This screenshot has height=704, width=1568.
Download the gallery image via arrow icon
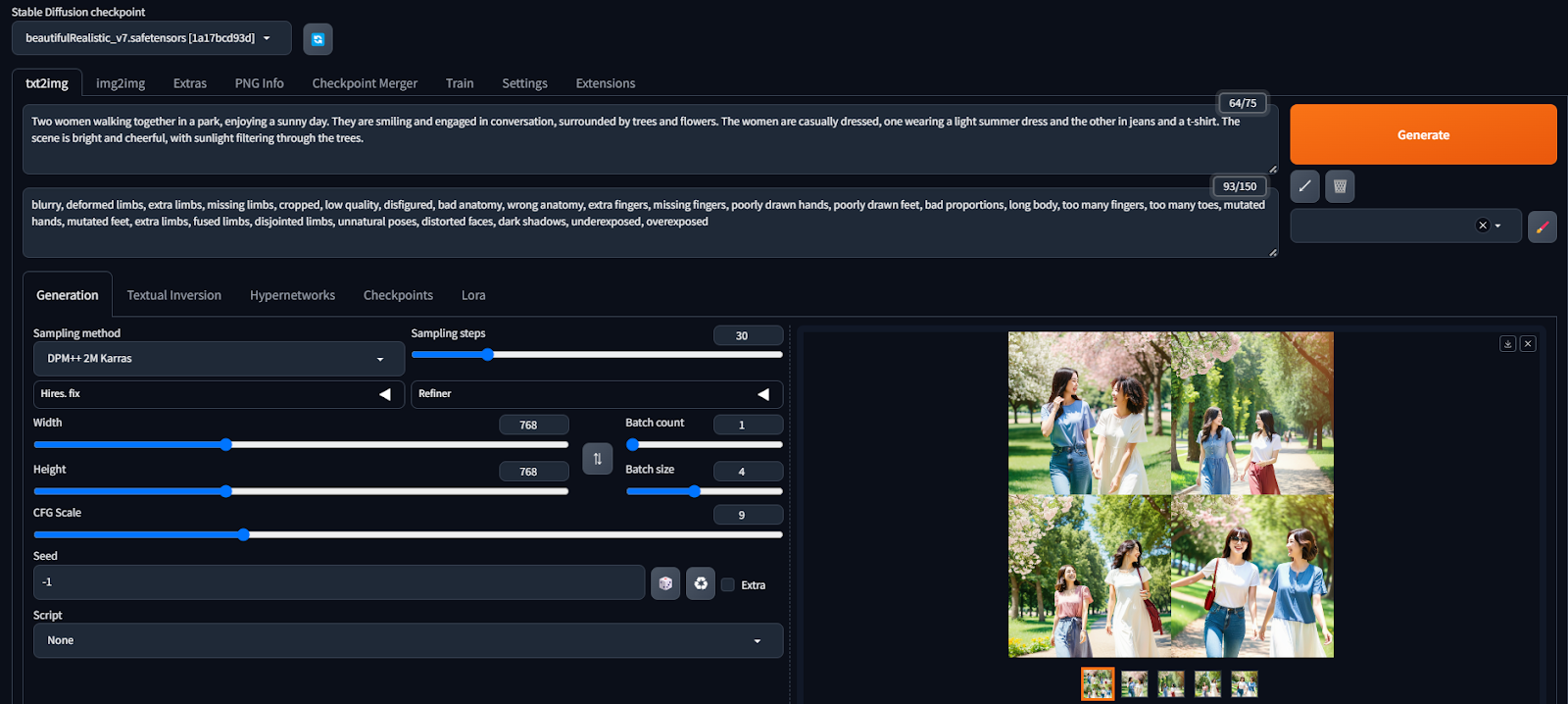click(x=1508, y=343)
